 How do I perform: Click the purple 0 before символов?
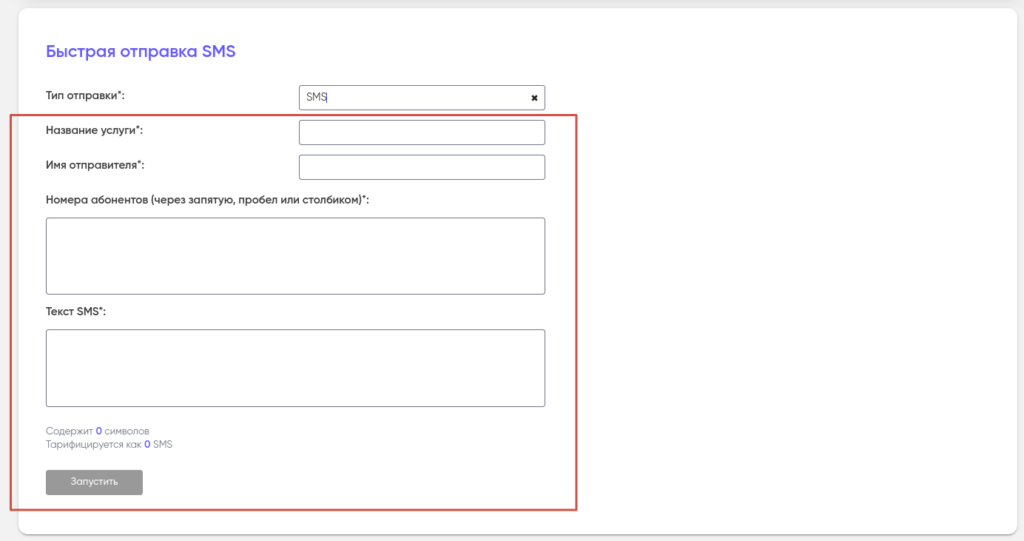point(99,431)
